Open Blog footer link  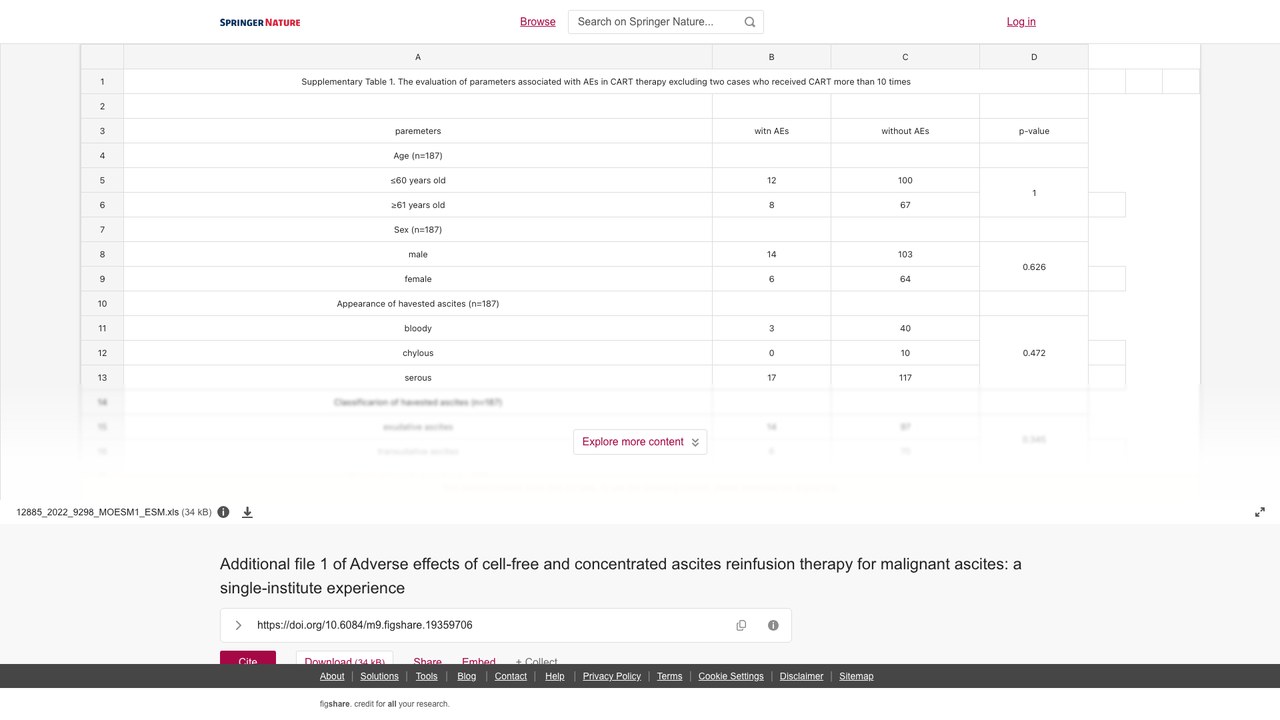click(x=467, y=676)
